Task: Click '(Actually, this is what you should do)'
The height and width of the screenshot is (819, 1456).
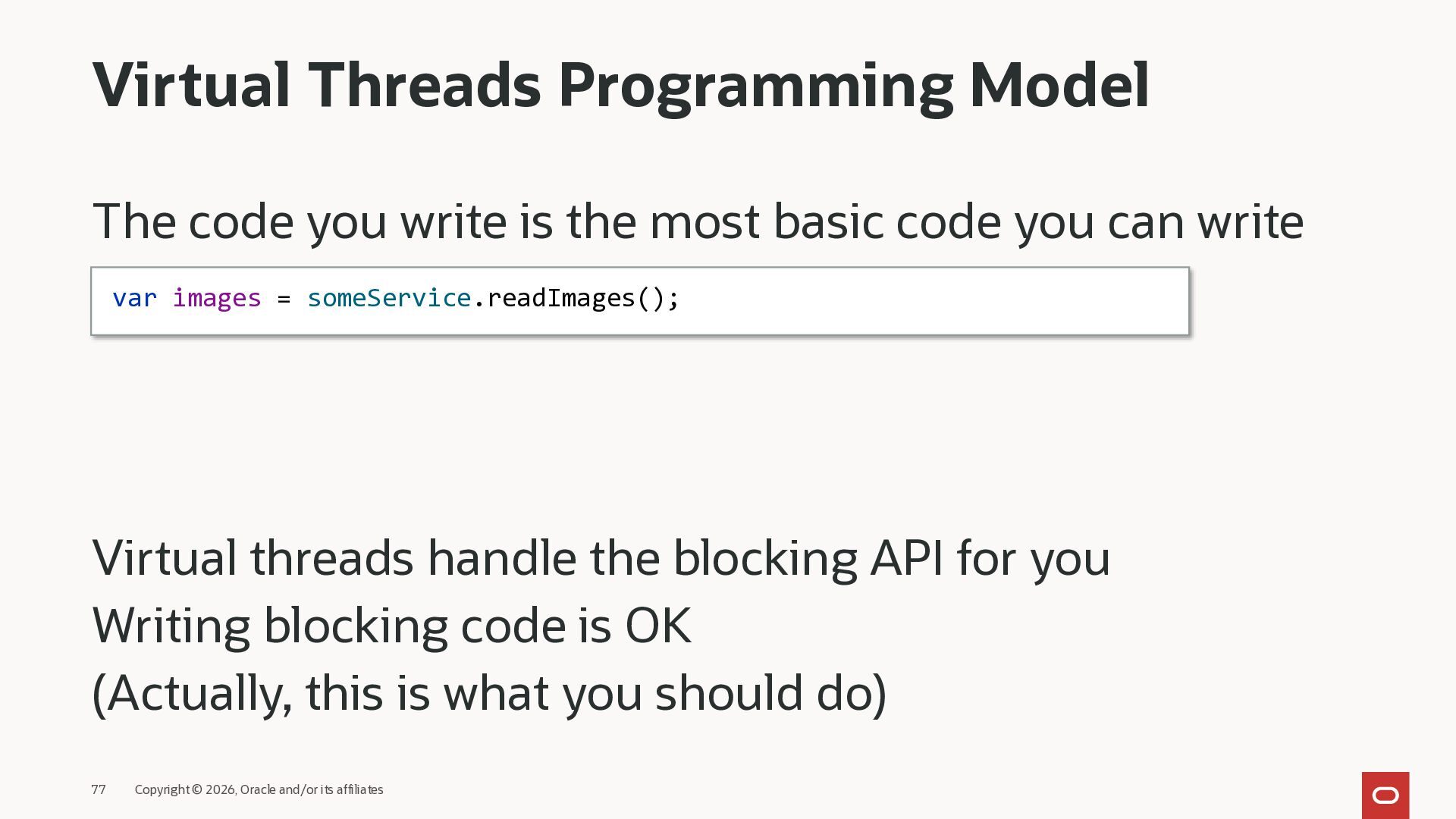Action: [489, 693]
